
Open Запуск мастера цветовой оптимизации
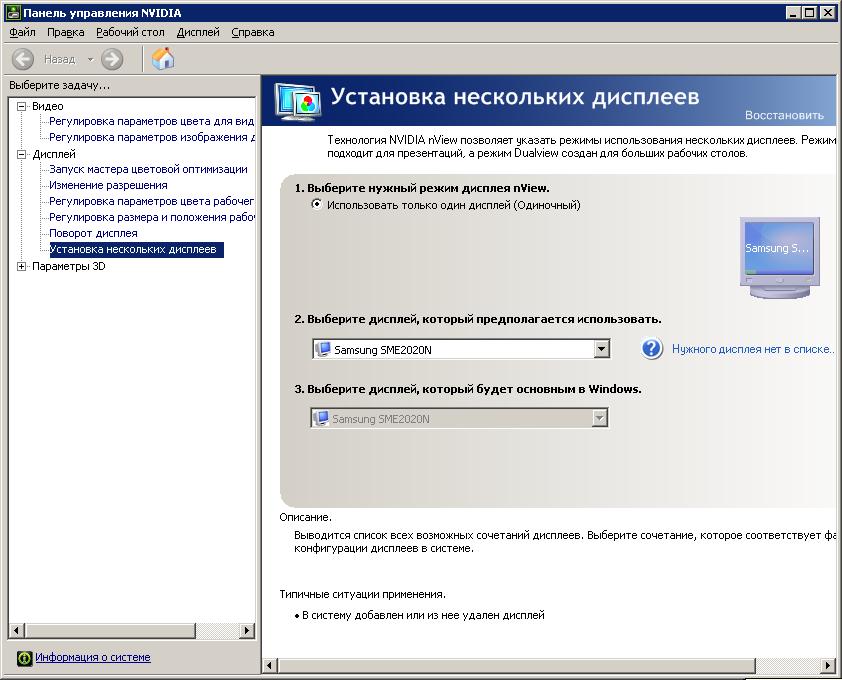[x=148, y=169]
